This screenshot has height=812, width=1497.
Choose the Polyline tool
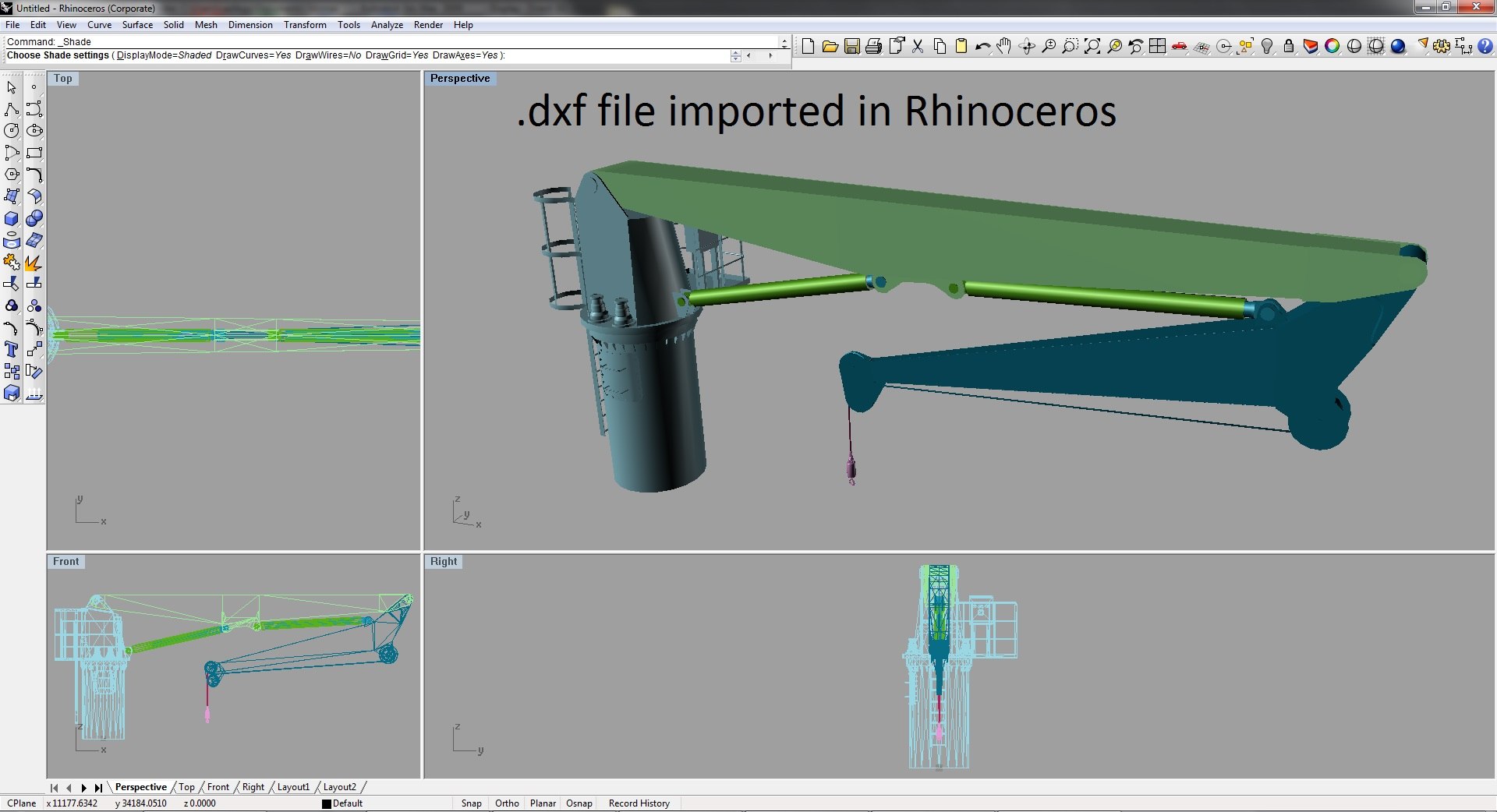tap(12, 109)
